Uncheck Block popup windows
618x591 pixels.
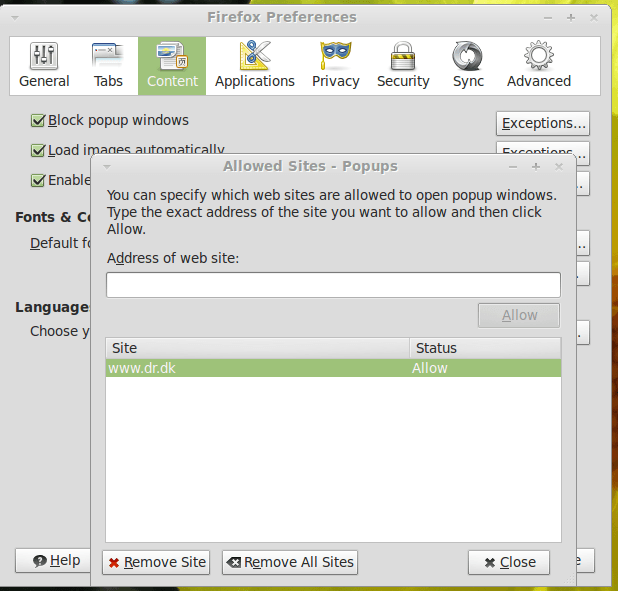(x=38, y=121)
